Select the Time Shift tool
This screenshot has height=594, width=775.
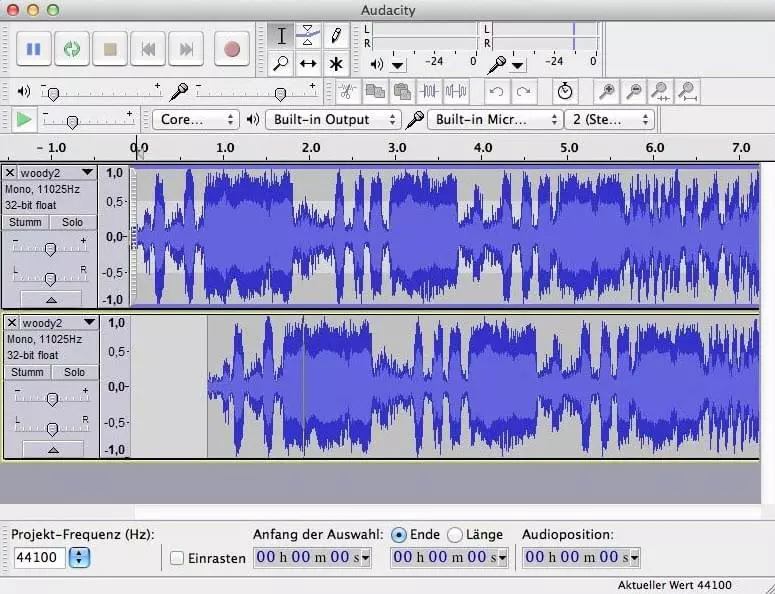308,64
